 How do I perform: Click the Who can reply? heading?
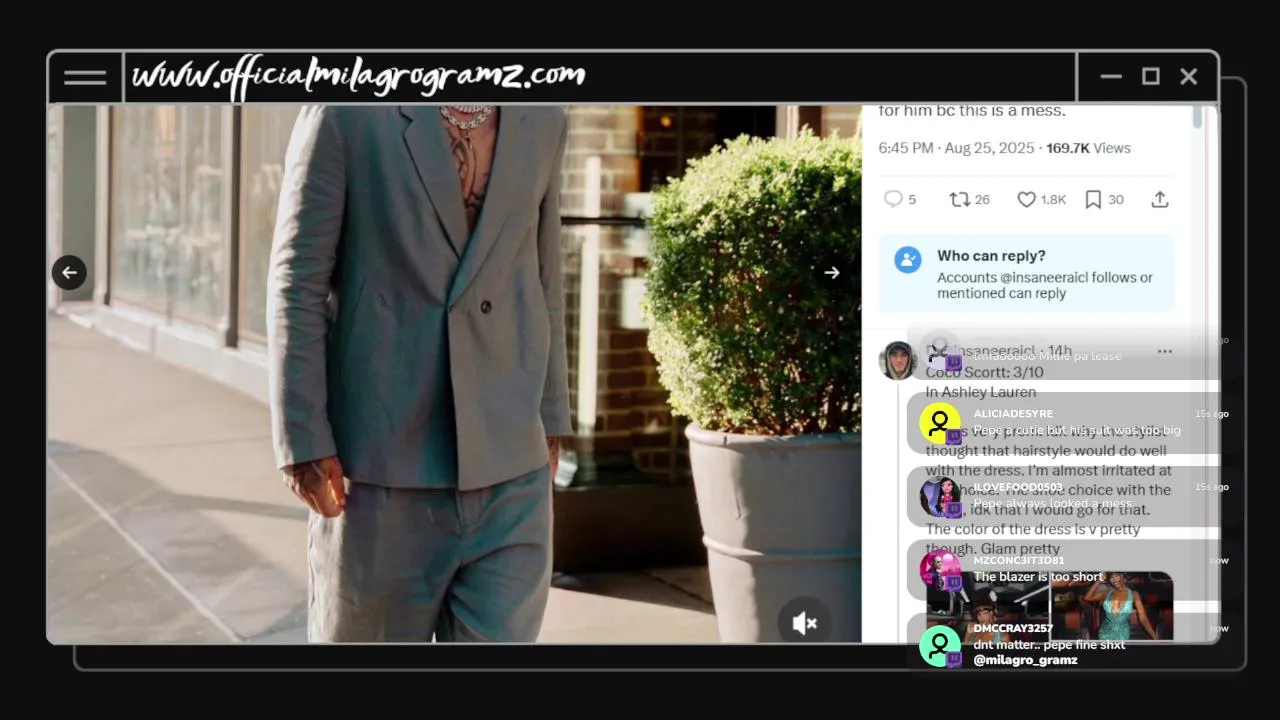pos(991,256)
